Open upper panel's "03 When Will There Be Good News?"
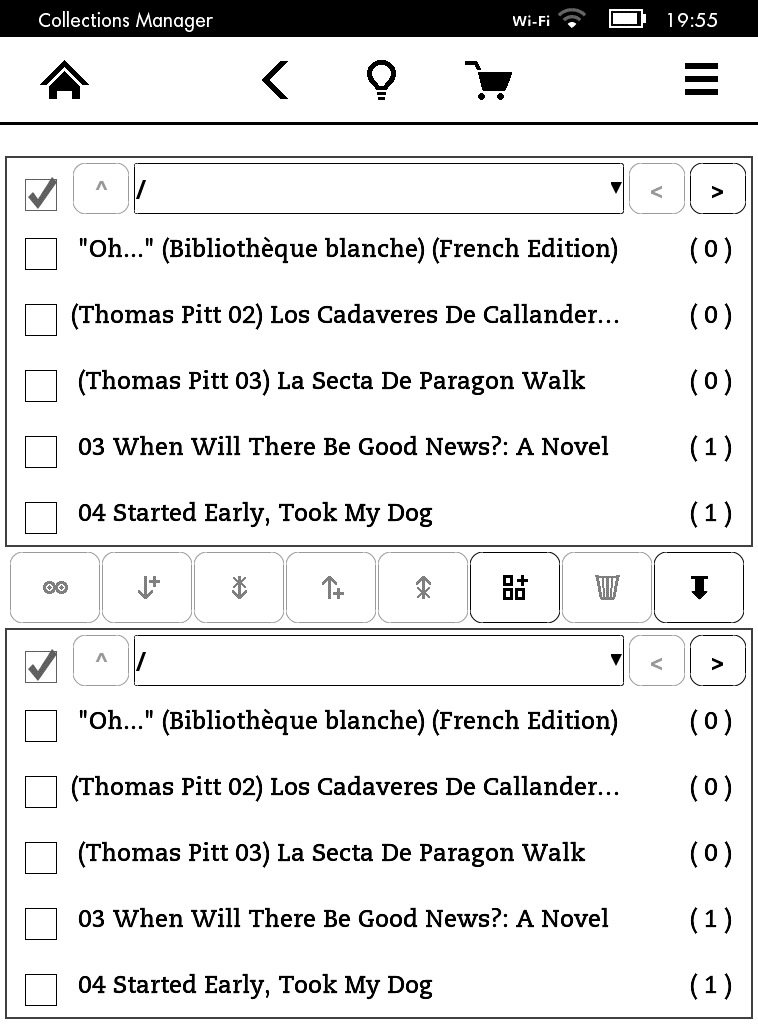This screenshot has width=758, height=1024. (x=343, y=447)
